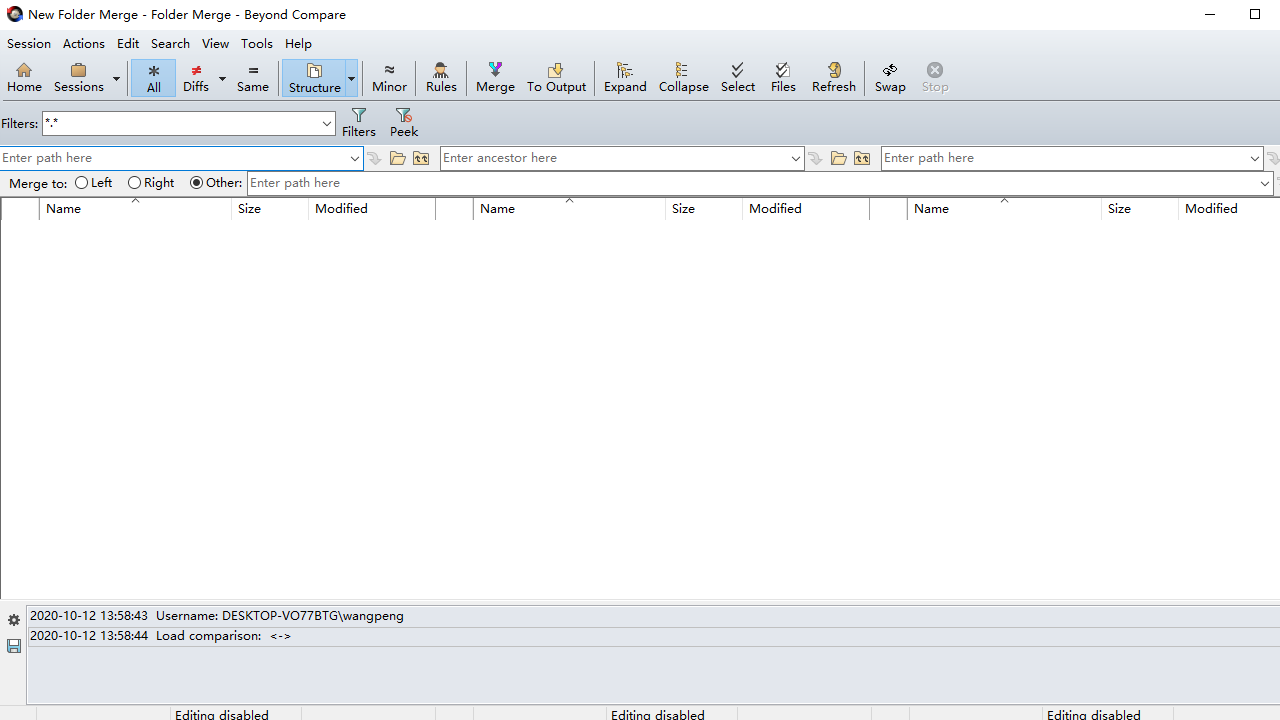Select the Right merge target radio
The image size is (1280, 720).
[134, 183]
